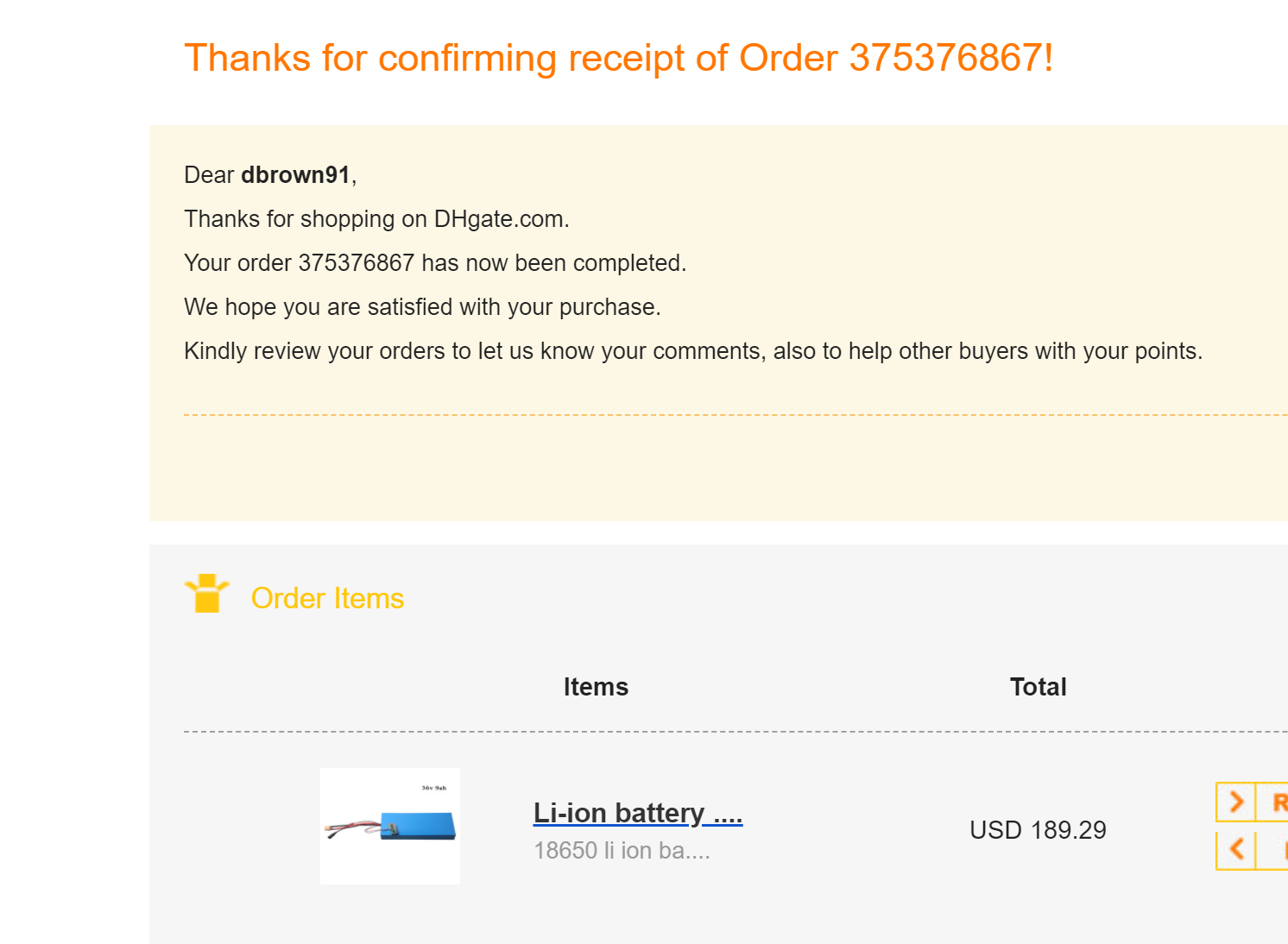The height and width of the screenshot is (944, 1288).
Task: Click 'Thanks for shopping on DHgate.com' line
Action: coord(376,219)
